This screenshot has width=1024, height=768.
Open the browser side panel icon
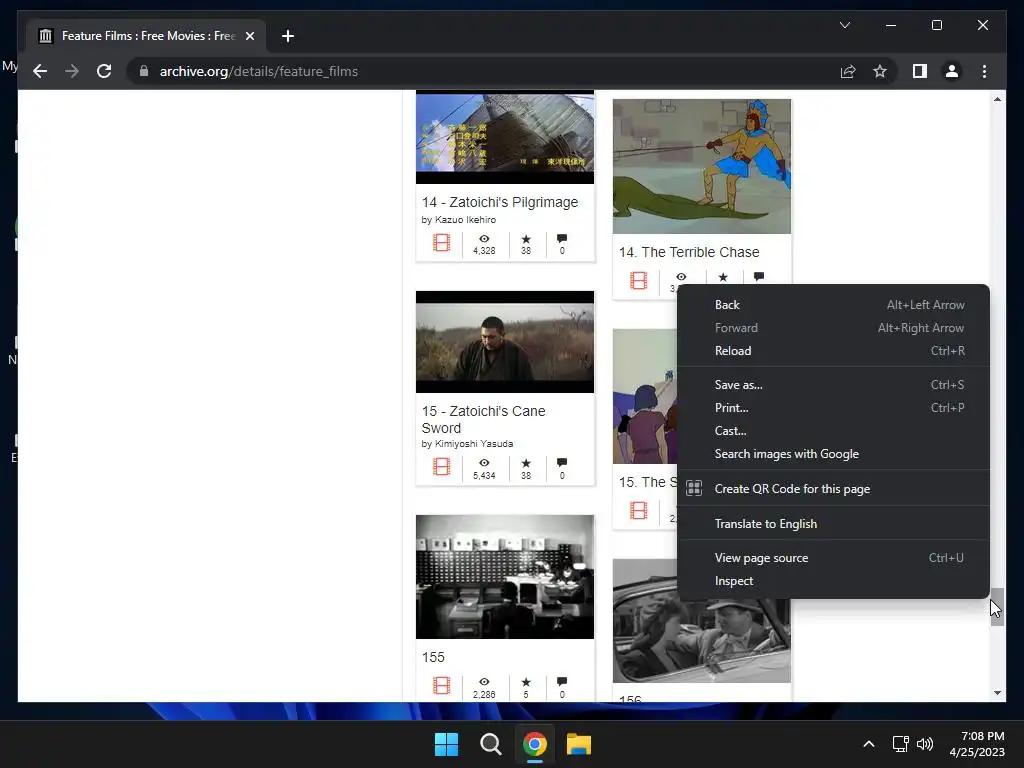click(920, 71)
